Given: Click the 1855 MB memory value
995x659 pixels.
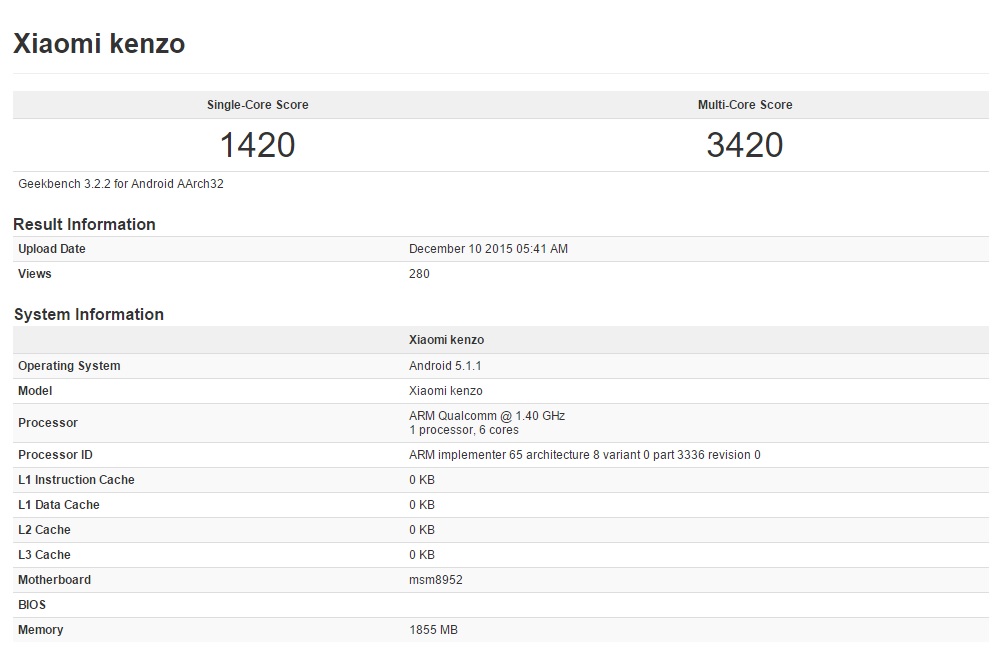Looking at the screenshot, I should pos(433,630).
